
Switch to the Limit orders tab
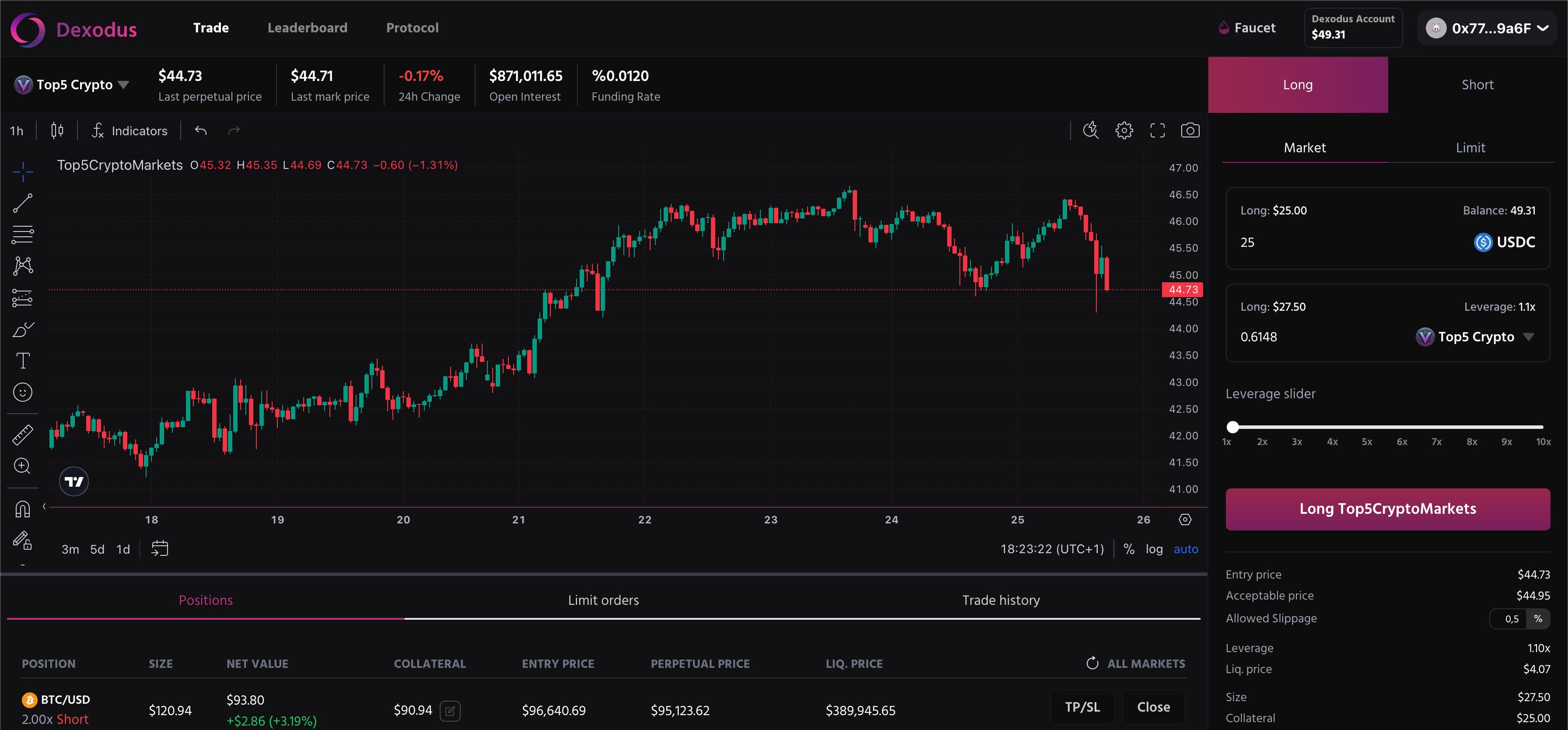[x=603, y=600]
